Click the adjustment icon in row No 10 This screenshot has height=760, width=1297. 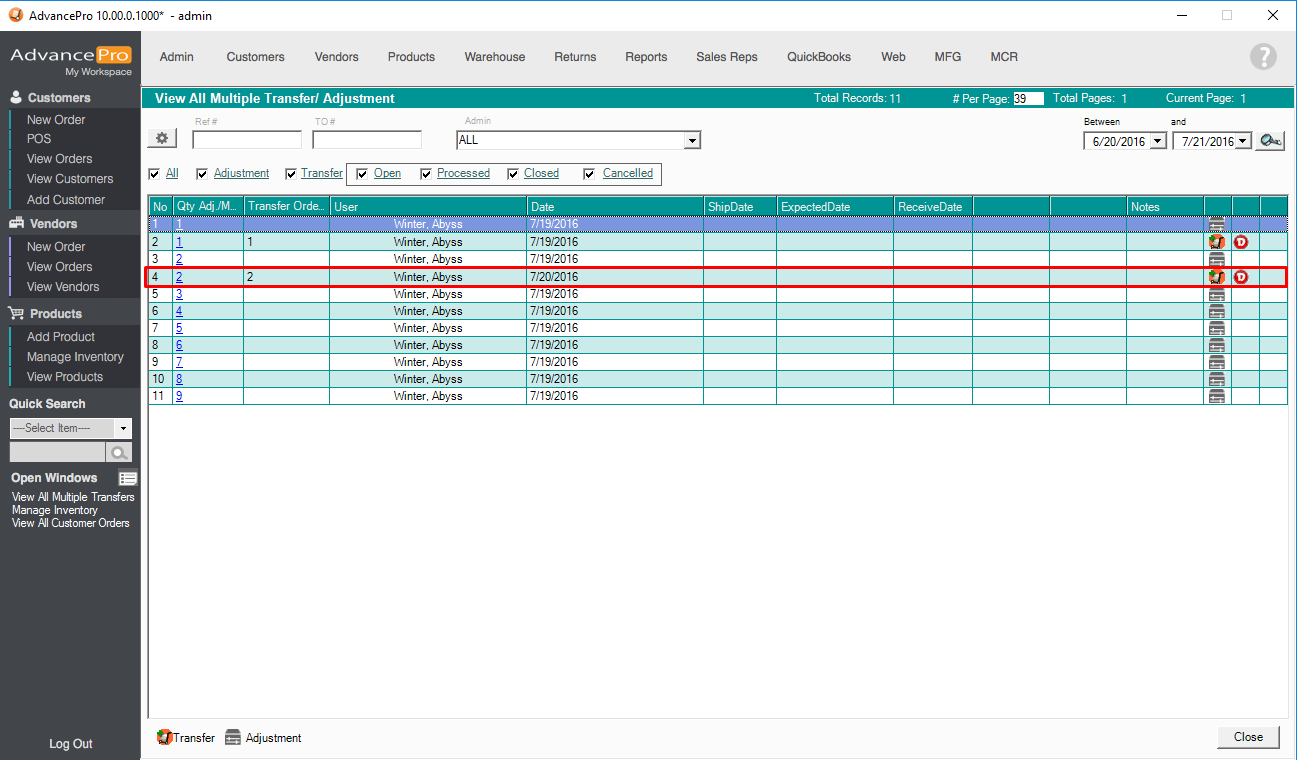click(1217, 379)
